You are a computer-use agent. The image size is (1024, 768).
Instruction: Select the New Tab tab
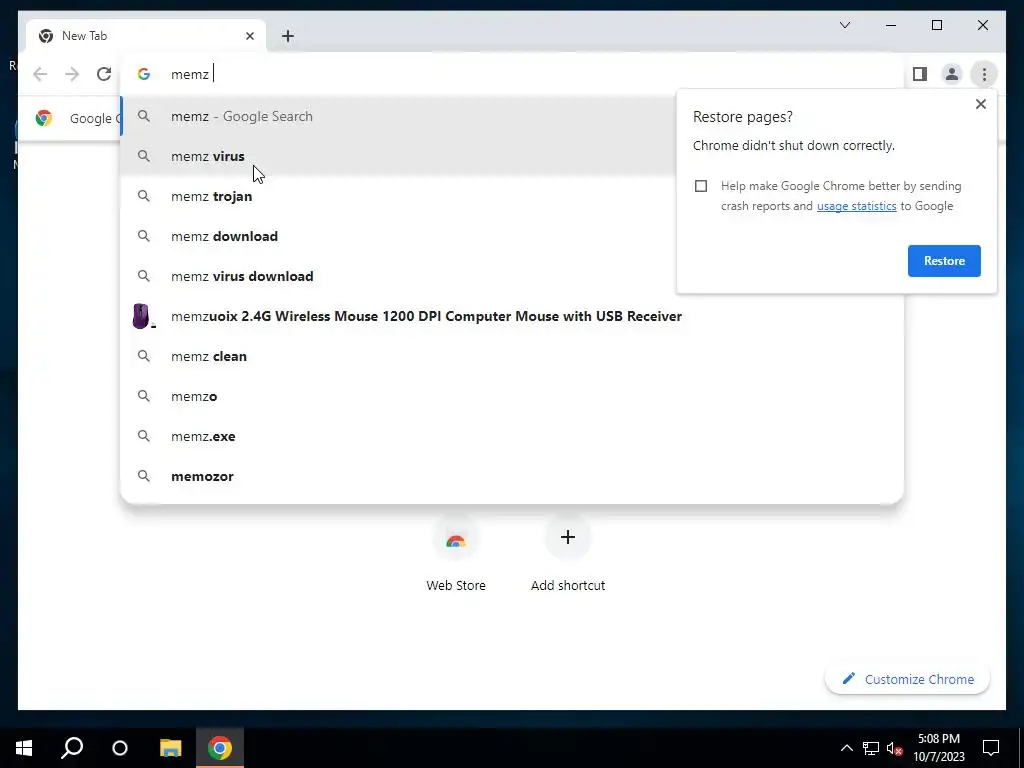[x=145, y=36]
